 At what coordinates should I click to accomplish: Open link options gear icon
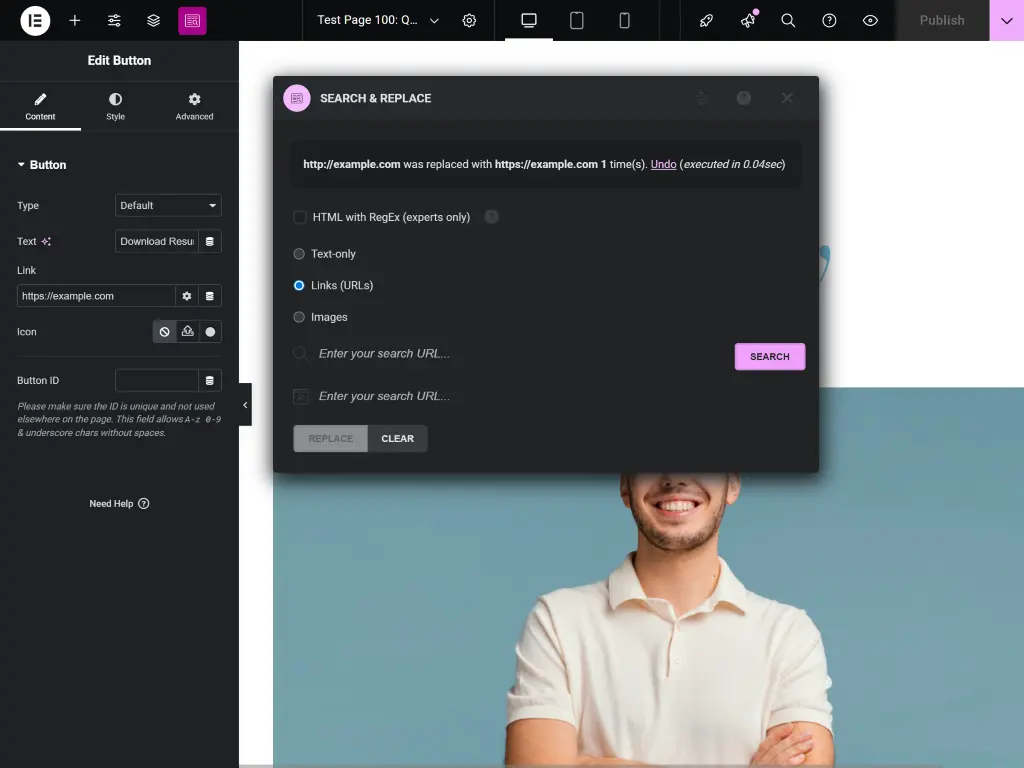click(x=187, y=295)
